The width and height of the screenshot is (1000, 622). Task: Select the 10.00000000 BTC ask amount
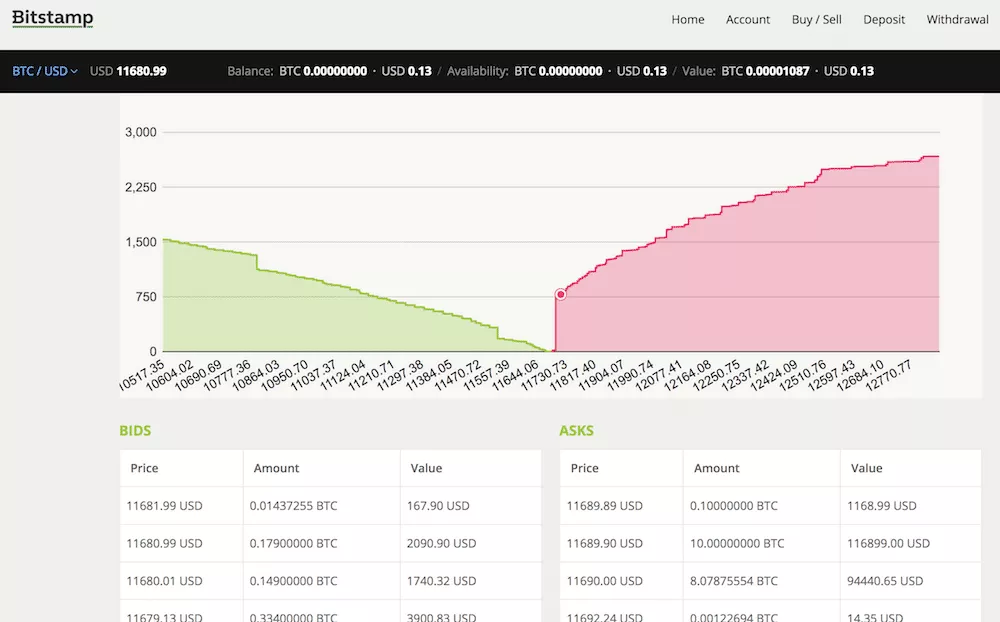[x=737, y=544]
